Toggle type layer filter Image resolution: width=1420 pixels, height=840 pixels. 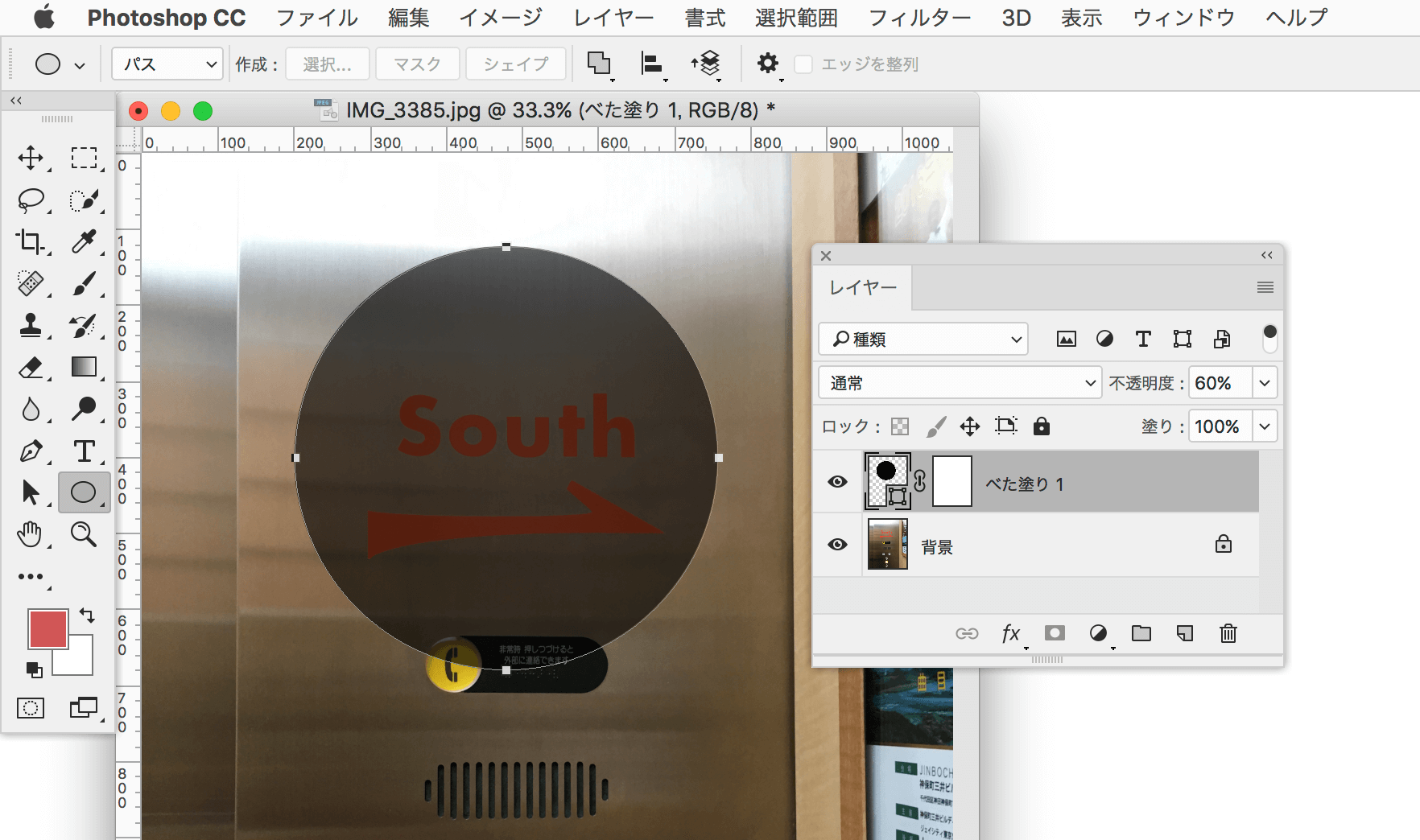tap(1143, 340)
